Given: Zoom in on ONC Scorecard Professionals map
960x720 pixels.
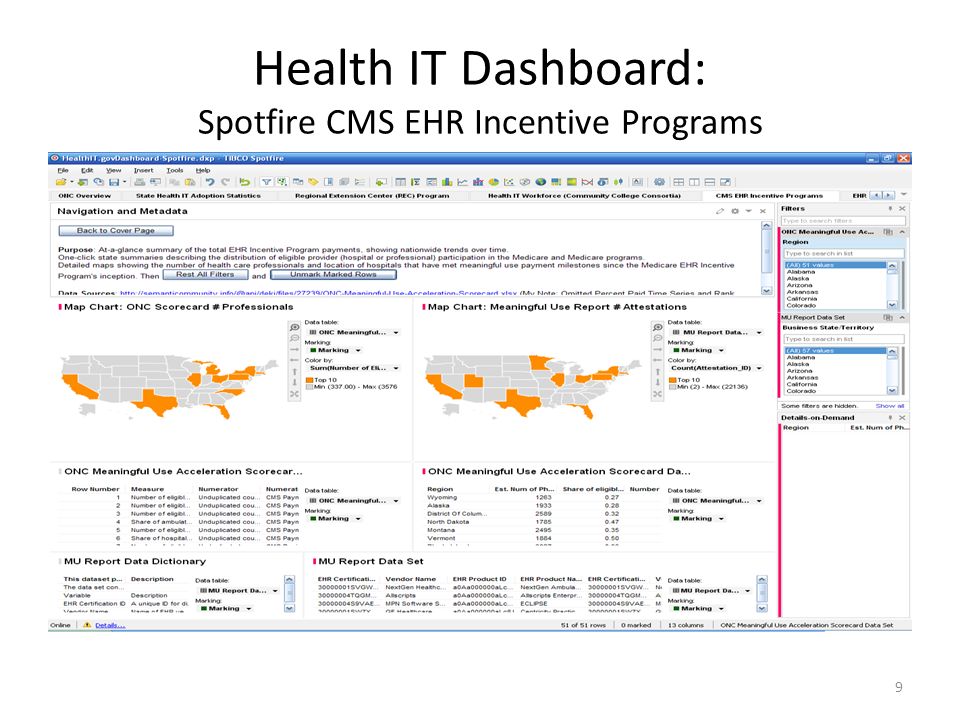Looking at the screenshot, I should pyautogui.click(x=294, y=327).
